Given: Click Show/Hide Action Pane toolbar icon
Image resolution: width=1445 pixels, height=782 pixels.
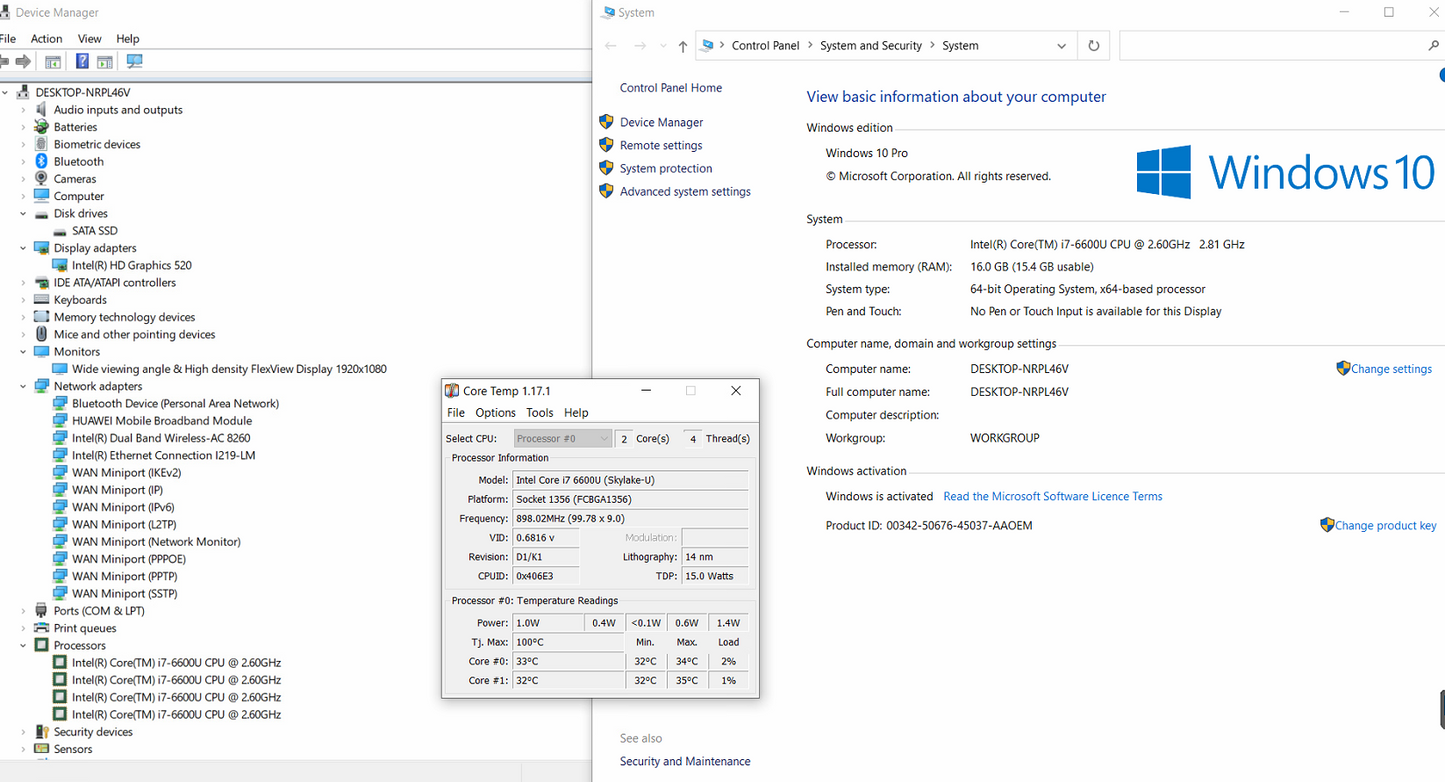Looking at the screenshot, I should (105, 62).
